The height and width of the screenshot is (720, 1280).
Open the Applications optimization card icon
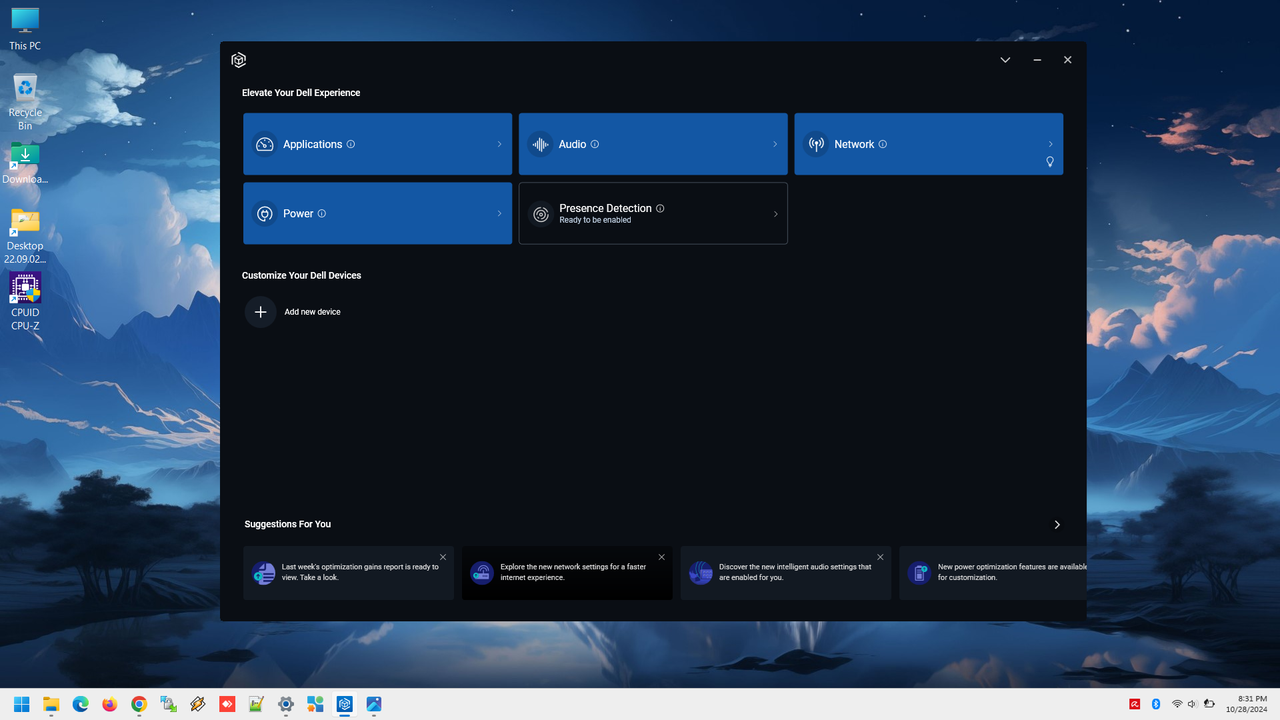(264, 144)
